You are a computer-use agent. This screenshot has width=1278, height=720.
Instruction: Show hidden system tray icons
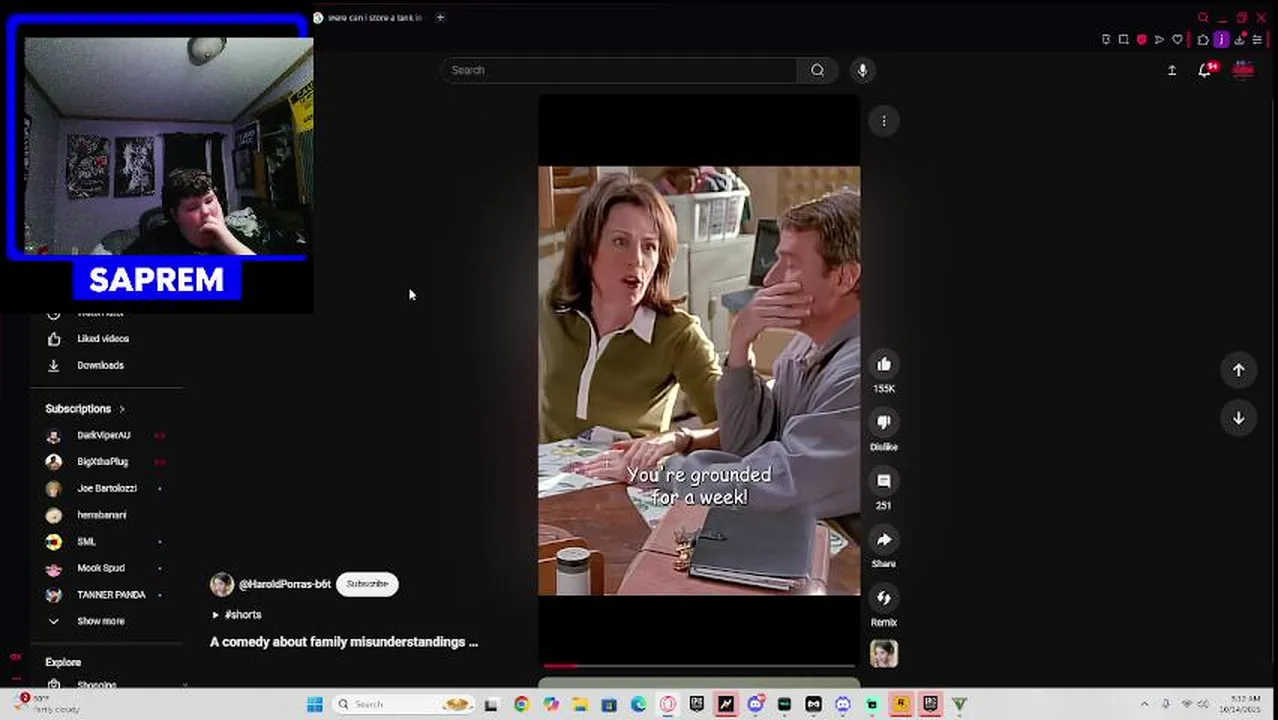click(x=1145, y=704)
